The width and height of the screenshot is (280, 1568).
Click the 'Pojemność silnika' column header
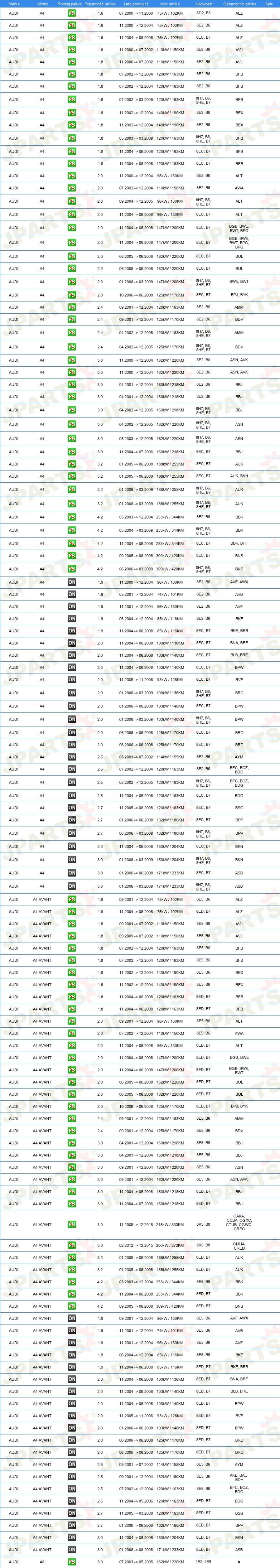pos(100,4)
